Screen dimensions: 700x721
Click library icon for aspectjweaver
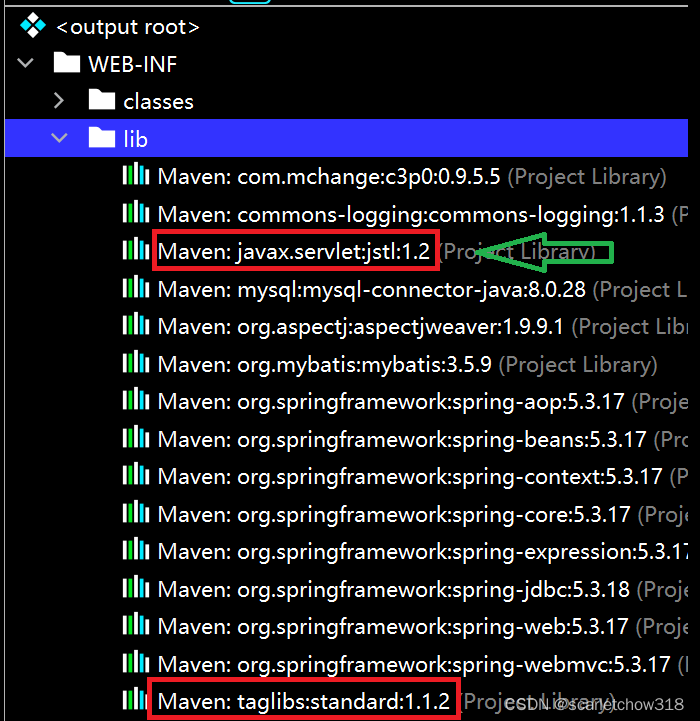(x=136, y=325)
